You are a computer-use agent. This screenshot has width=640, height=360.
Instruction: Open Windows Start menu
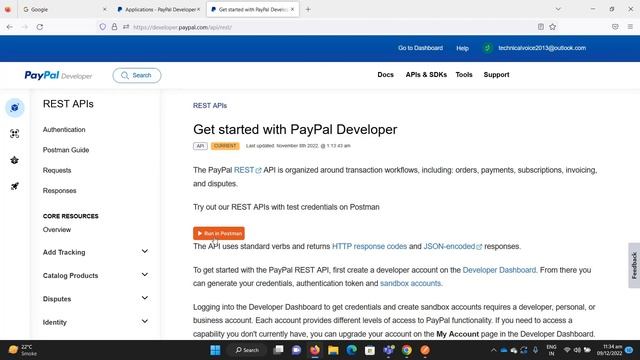215,350
